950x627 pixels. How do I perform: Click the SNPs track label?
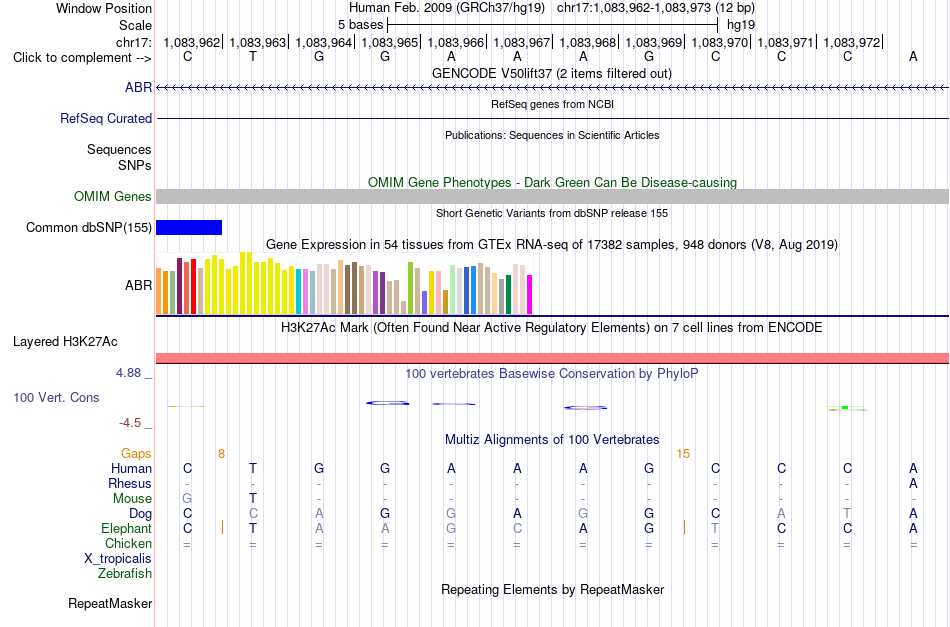tap(135, 165)
